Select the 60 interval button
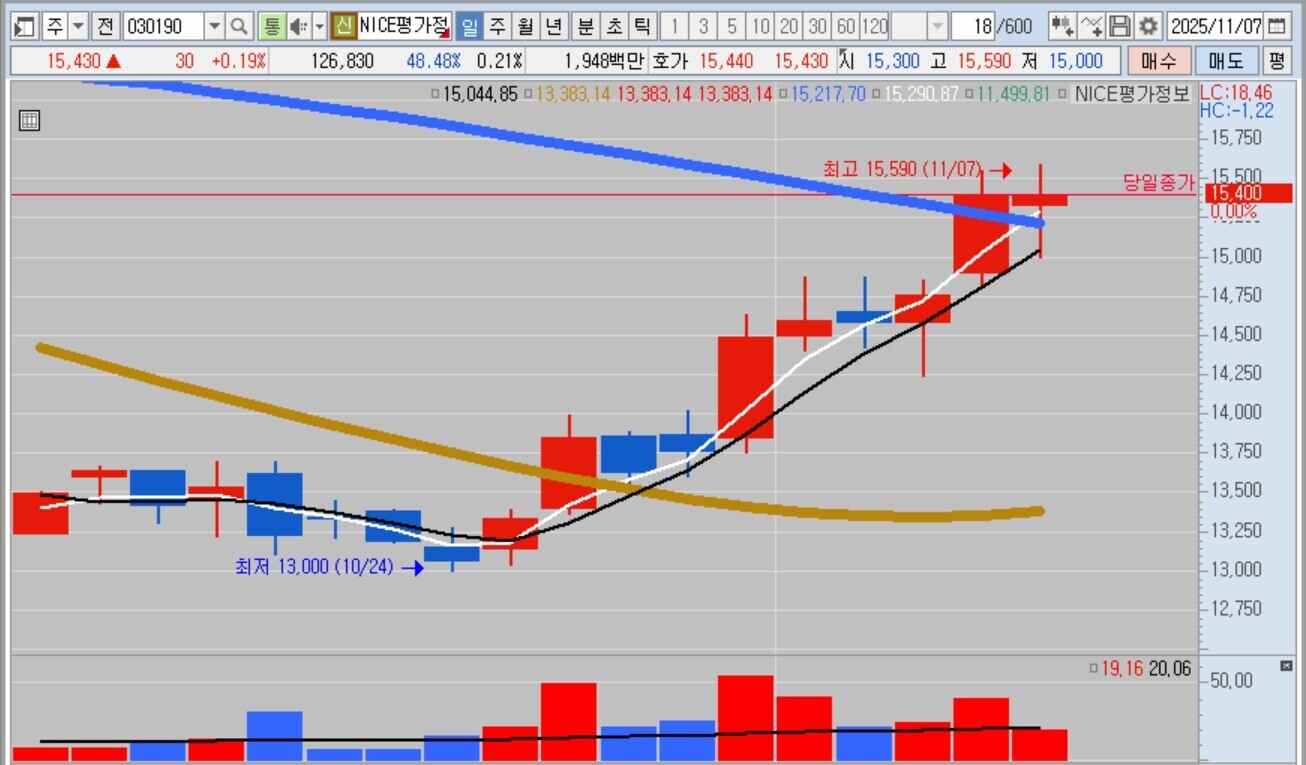The height and width of the screenshot is (765, 1306). click(846, 26)
